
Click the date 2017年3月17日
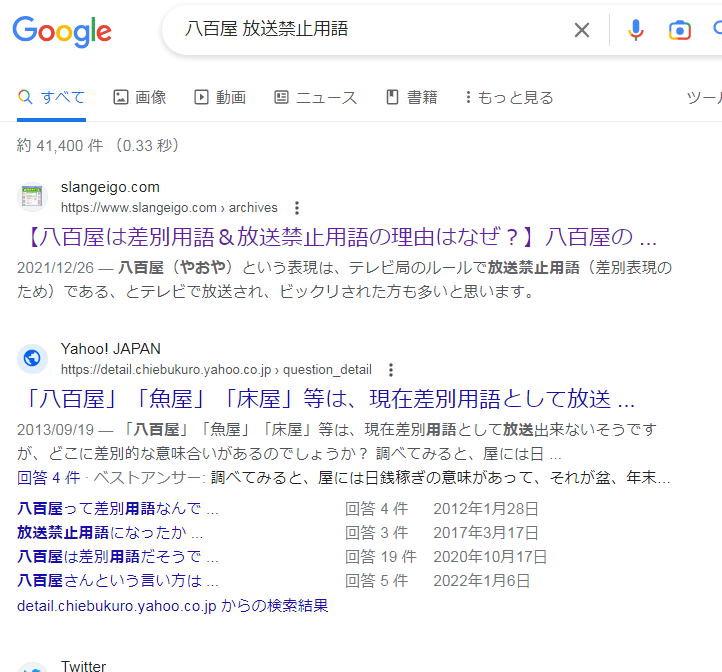point(486,533)
